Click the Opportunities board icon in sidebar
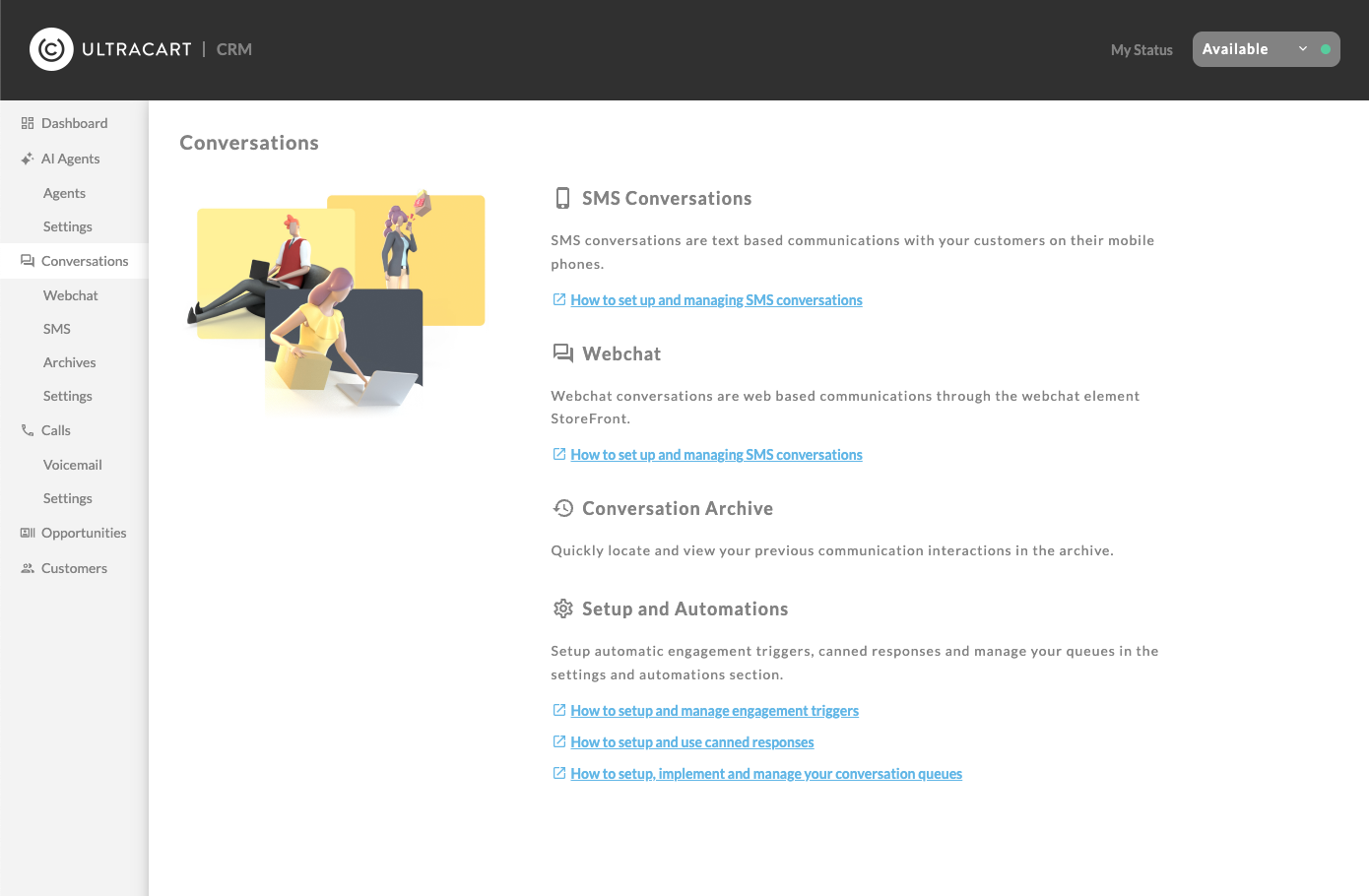The width and height of the screenshot is (1369, 896). point(28,533)
